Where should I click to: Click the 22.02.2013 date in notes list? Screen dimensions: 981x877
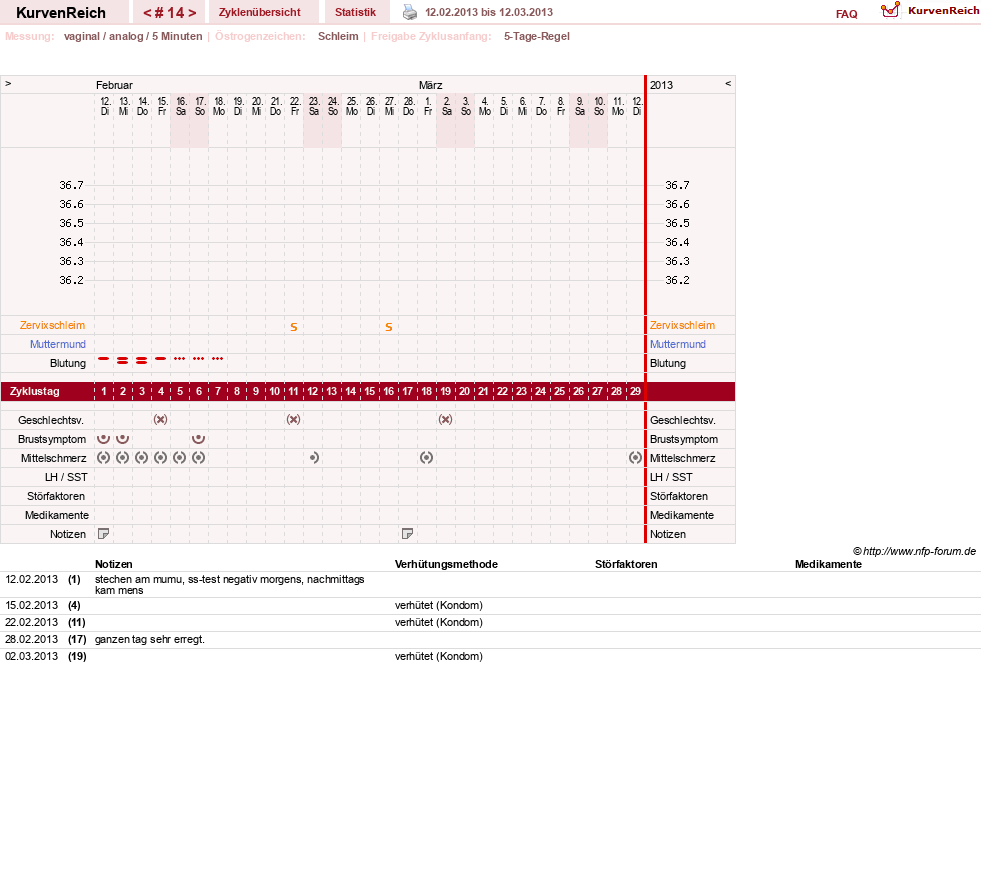click(31, 622)
